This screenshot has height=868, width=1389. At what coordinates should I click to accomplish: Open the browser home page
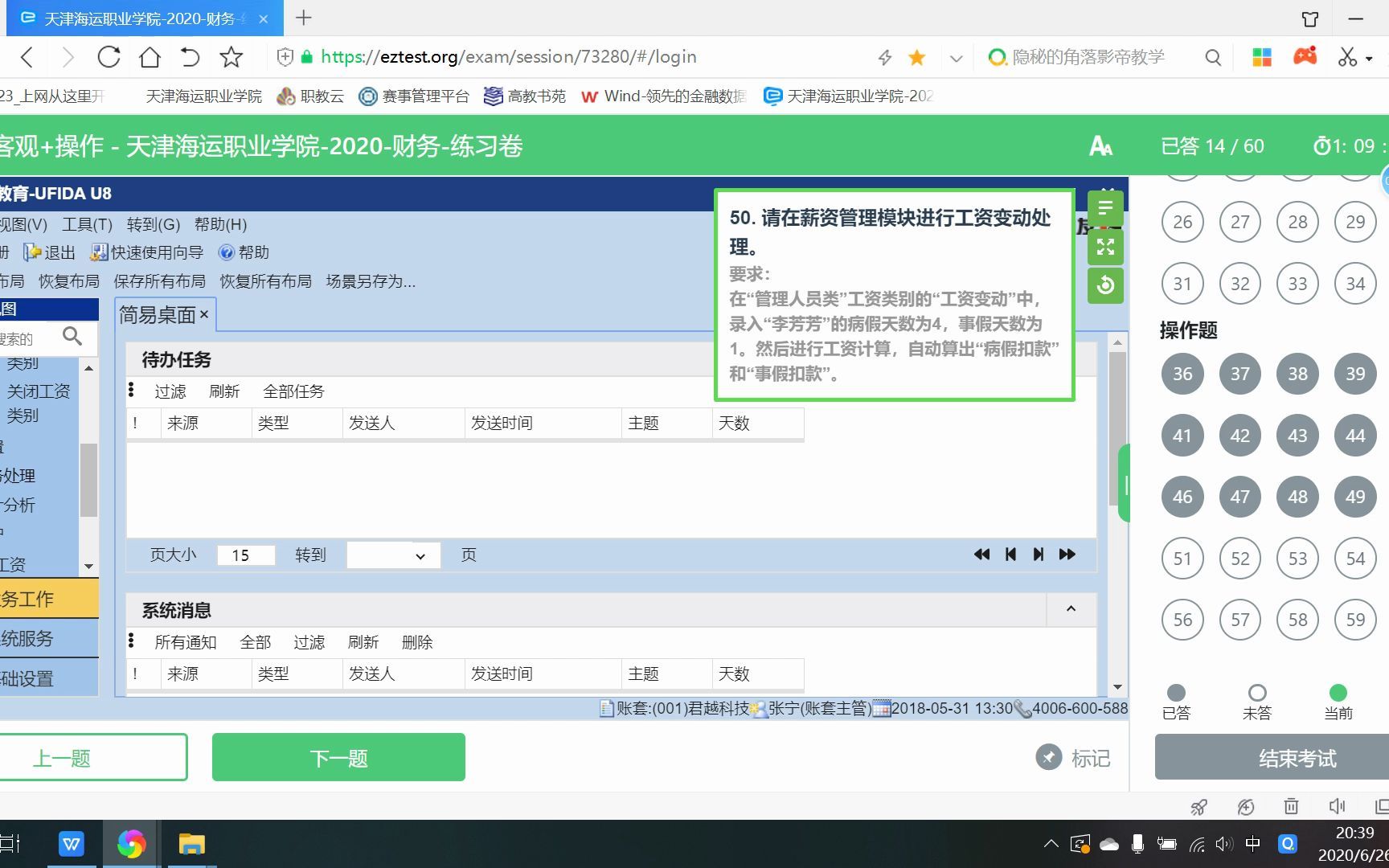pos(150,57)
